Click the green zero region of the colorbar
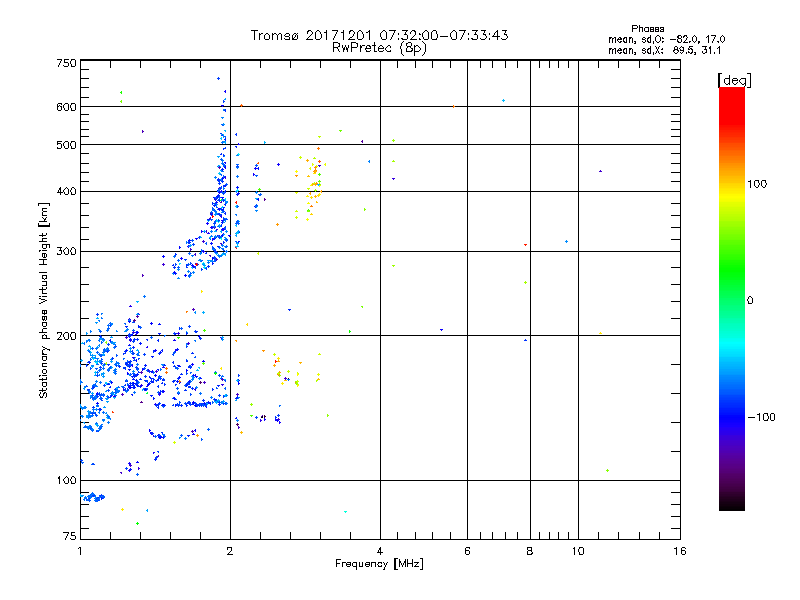The height and width of the screenshot is (600, 800). point(732,300)
